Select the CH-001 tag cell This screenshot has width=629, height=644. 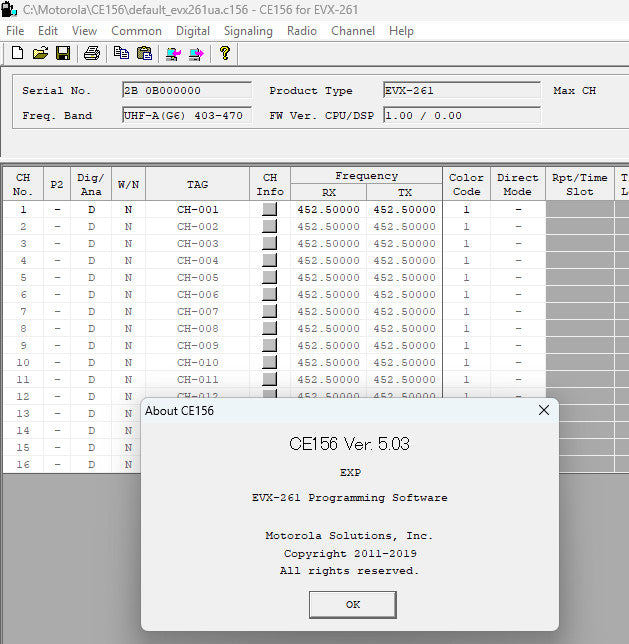(x=197, y=209)
